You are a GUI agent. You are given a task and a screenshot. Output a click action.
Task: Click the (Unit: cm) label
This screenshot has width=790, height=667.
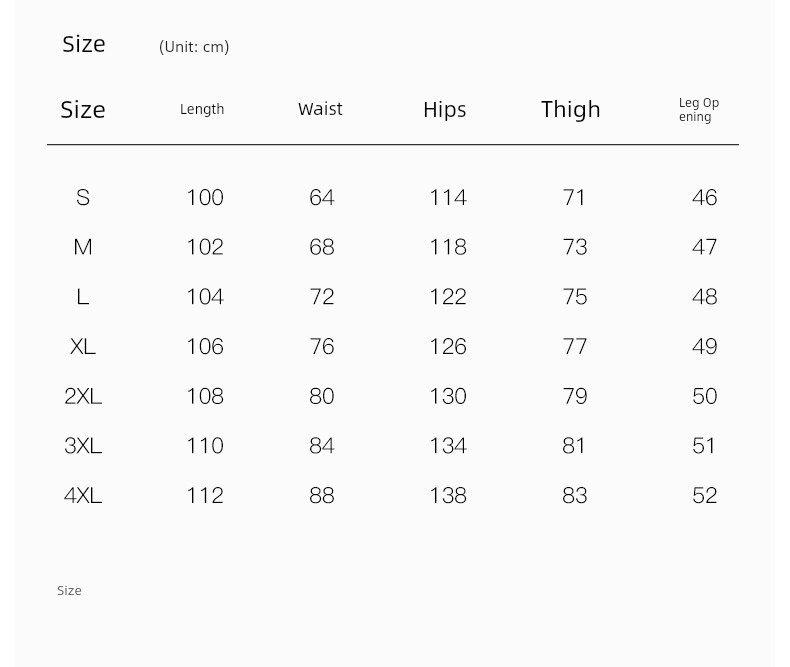pos(194,47)
